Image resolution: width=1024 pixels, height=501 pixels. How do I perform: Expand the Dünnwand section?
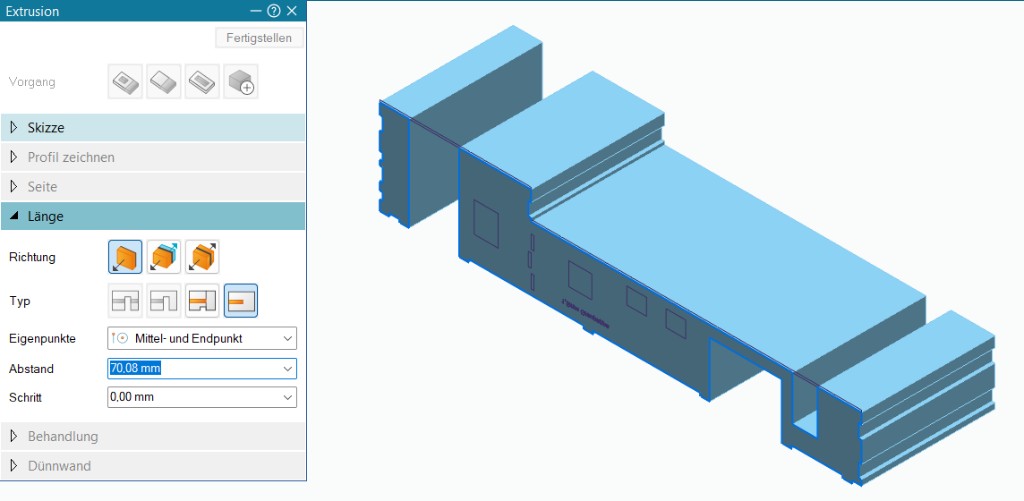coord(153,466)
